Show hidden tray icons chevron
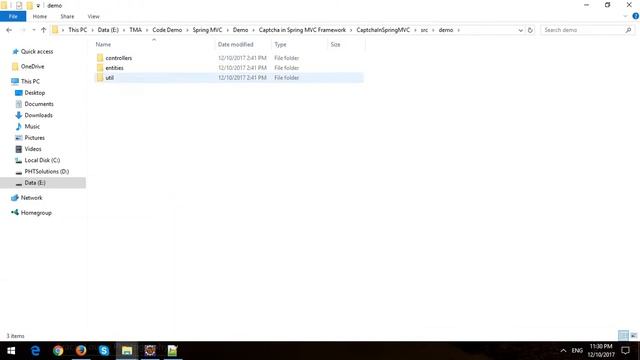 pos(563,351)
